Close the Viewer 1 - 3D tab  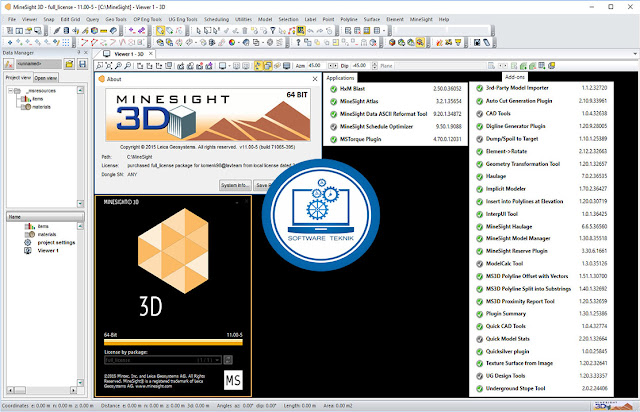tap(151, 53)
